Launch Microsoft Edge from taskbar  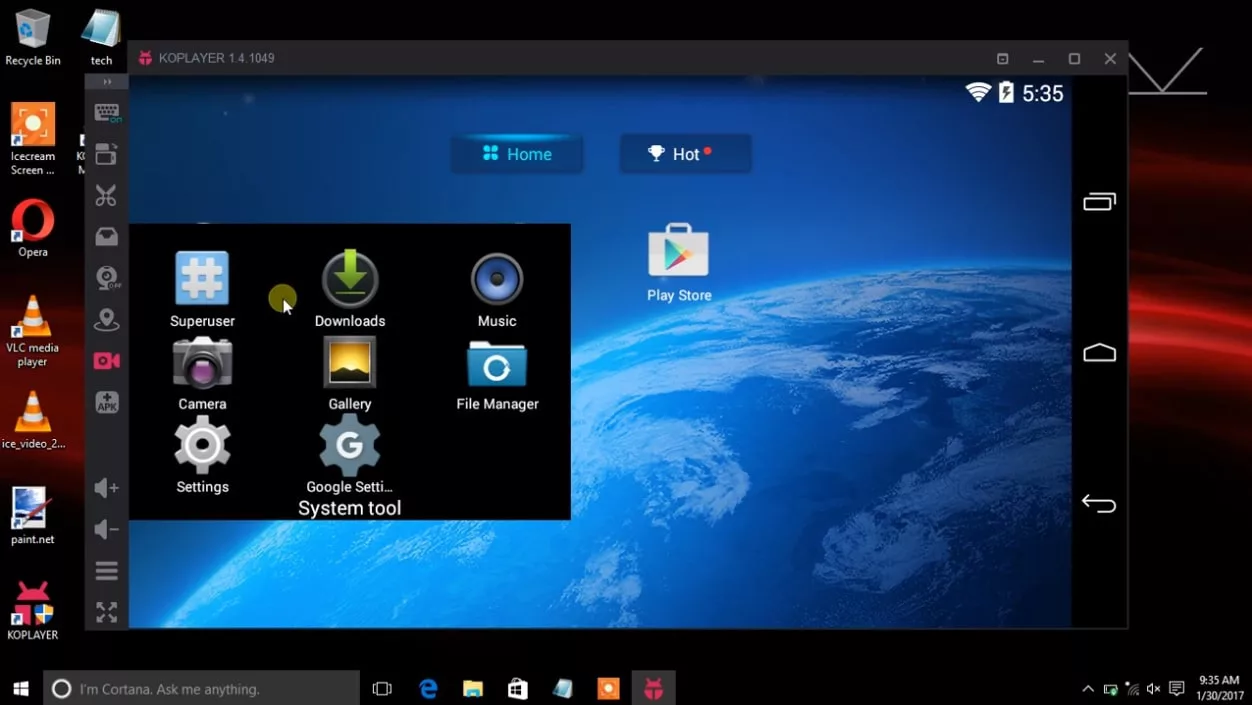(x=428, y=688)
